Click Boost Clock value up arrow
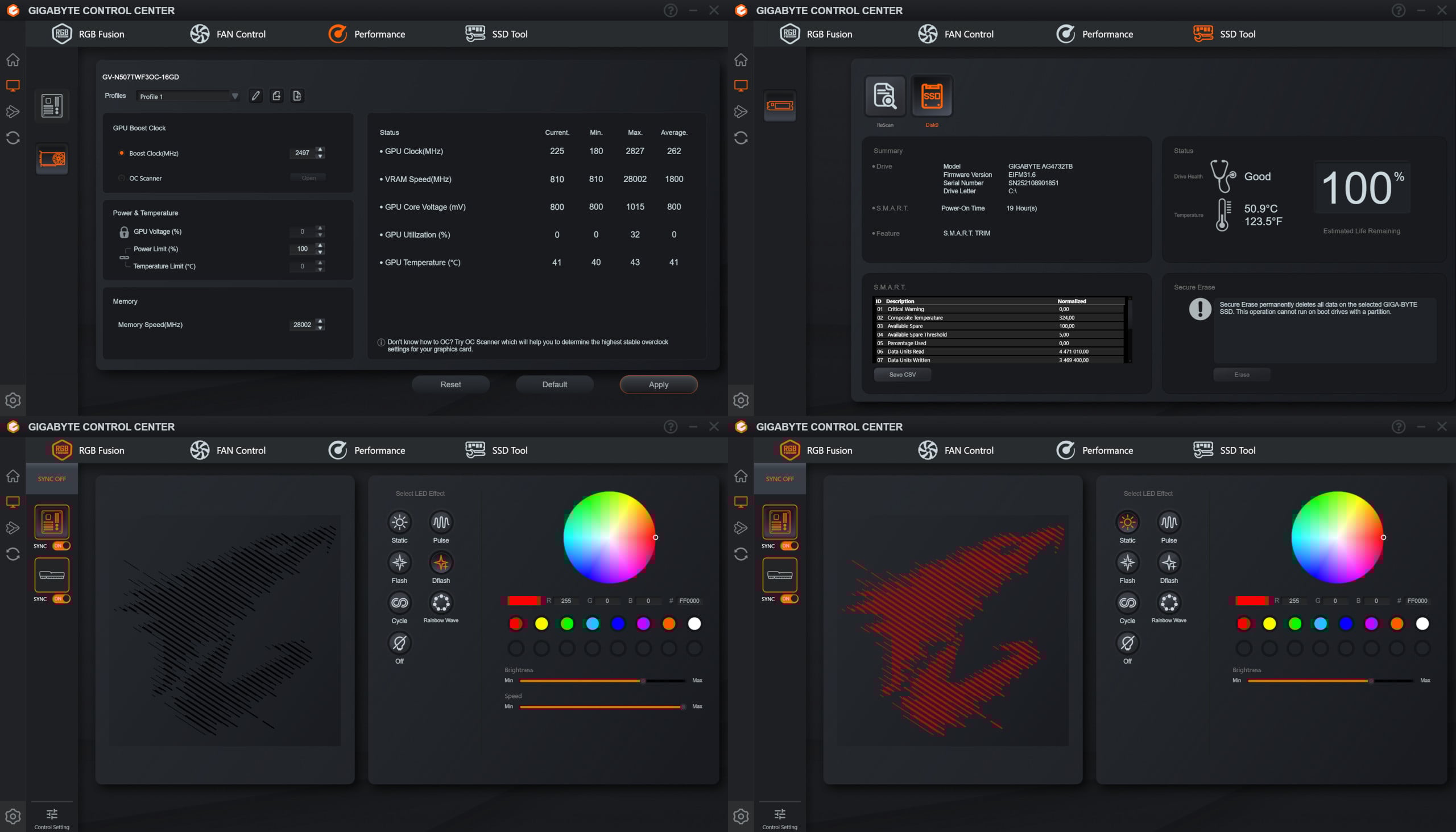The image size is (1456, 832). 320,150
